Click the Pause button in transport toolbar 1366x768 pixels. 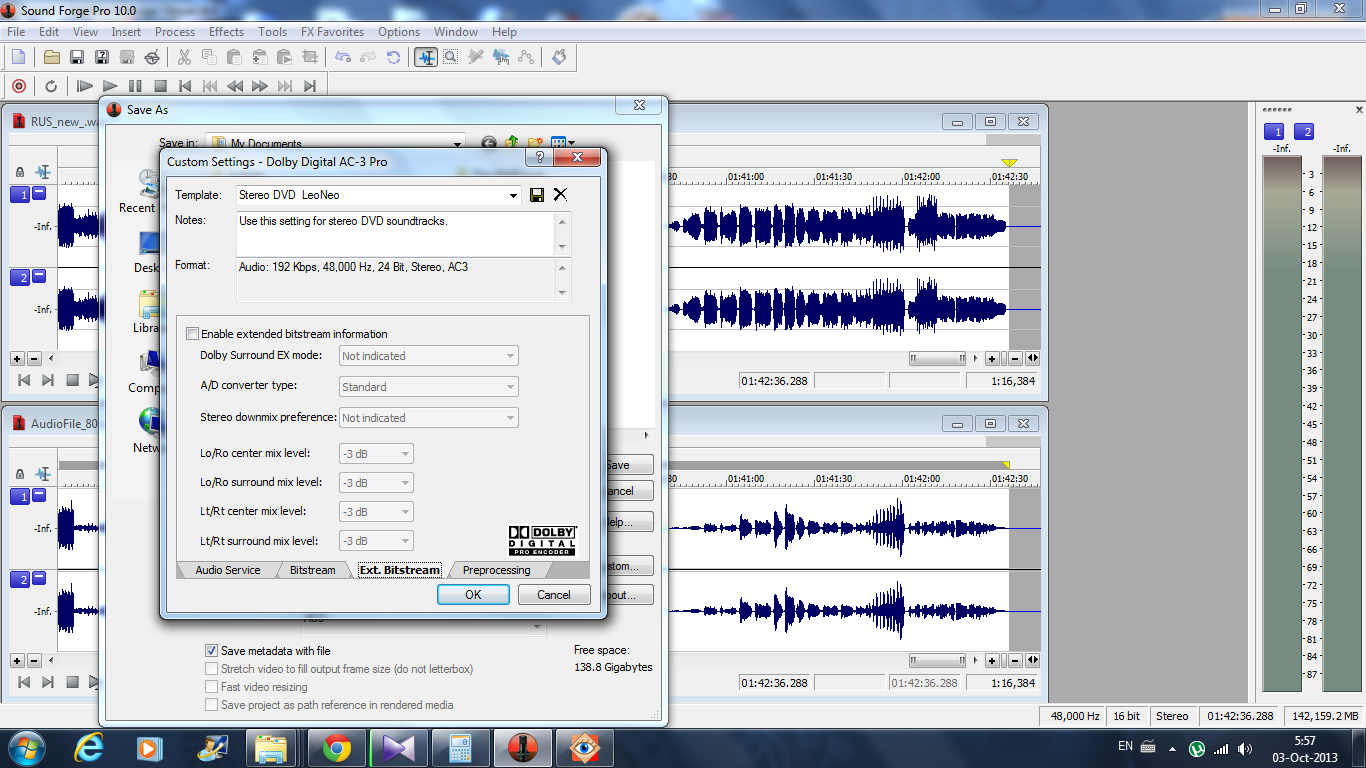(135, 86)
